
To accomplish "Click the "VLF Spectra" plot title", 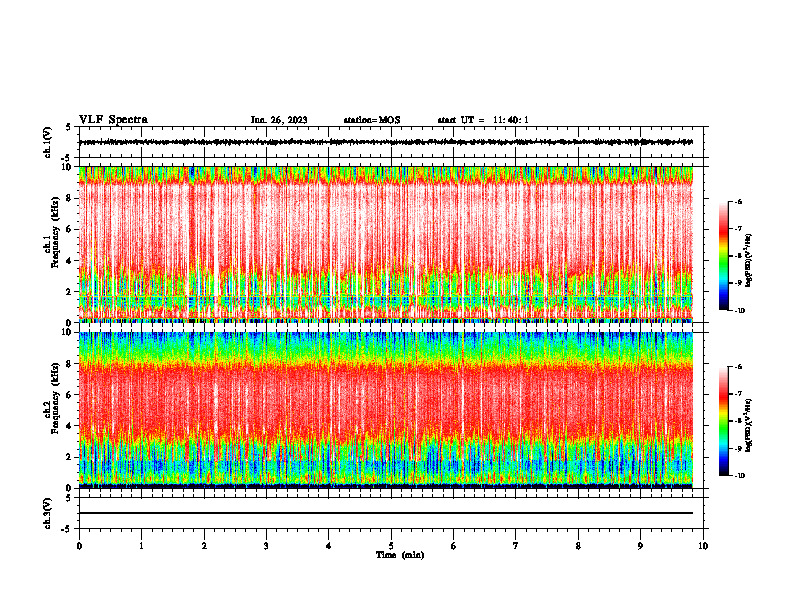I will (x=113, y=120).
